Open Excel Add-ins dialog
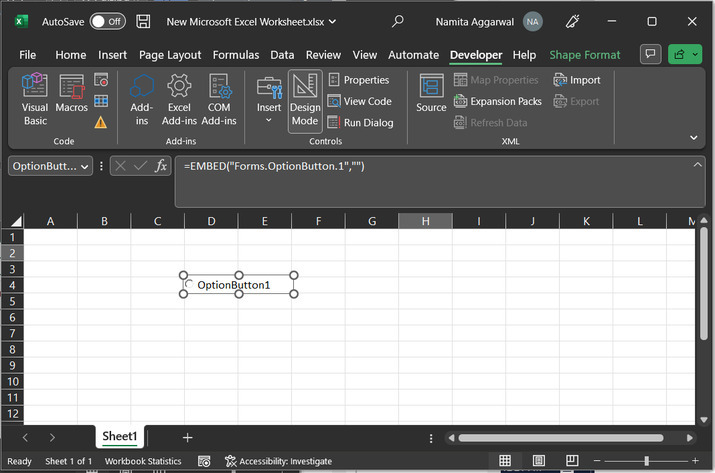Screen dimensions: 715x473 click(x=179, y=100)
